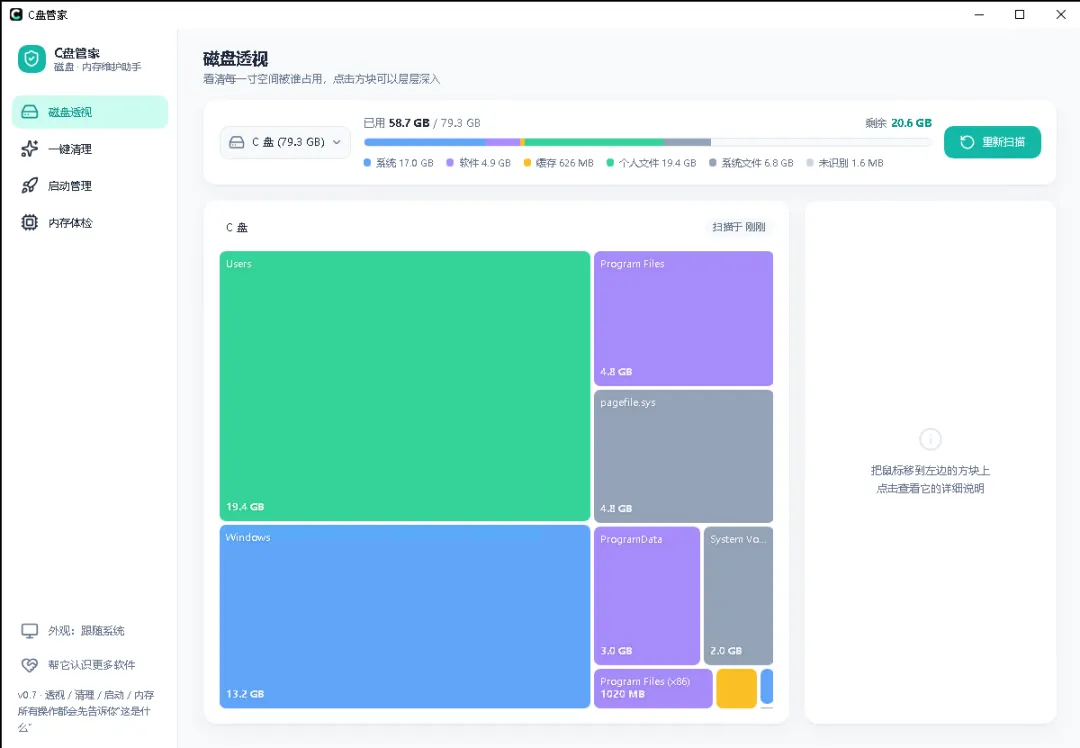Image resolution: width=1080 pixels, height=748 pixels.
Task: Click the C盘管家 title bar app icon
Action: tap(16, 14)
